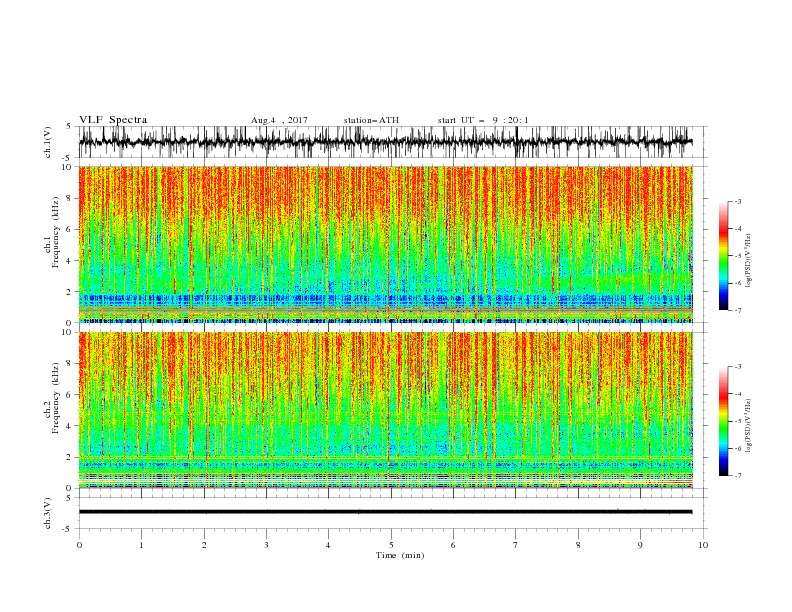Click the "-7" tick on ch.1 colorbar

coord(737,310)
